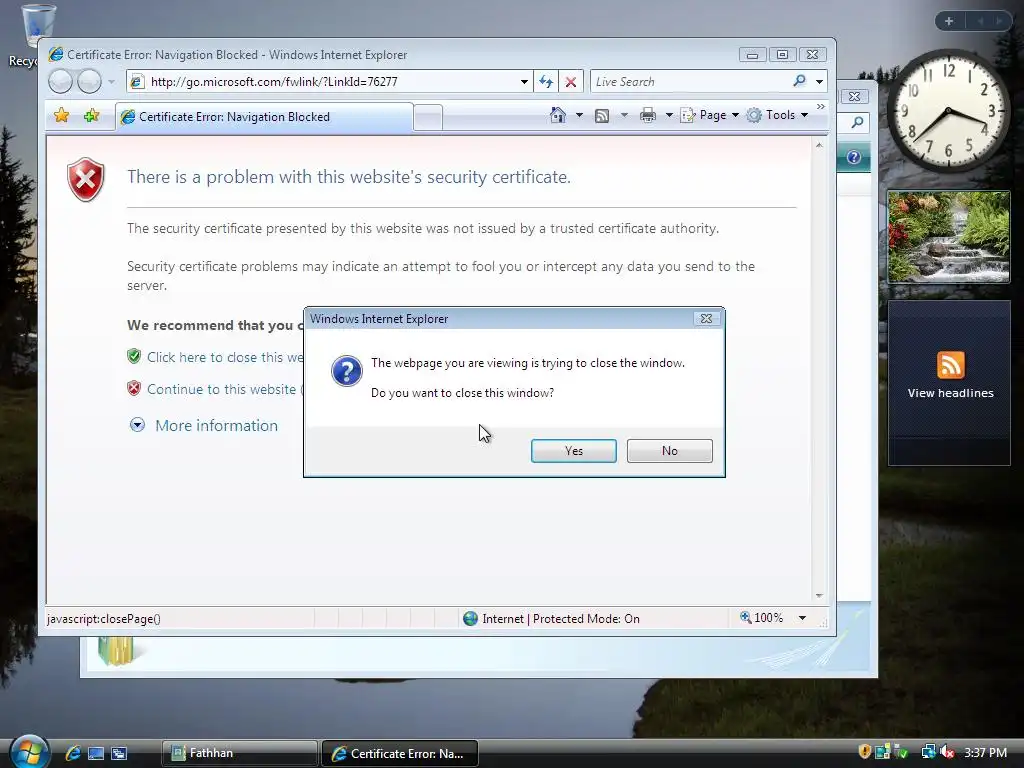Click the muted volume tray icon
This screenshot has height=768, width=1024.
click(x=947, y=752)
